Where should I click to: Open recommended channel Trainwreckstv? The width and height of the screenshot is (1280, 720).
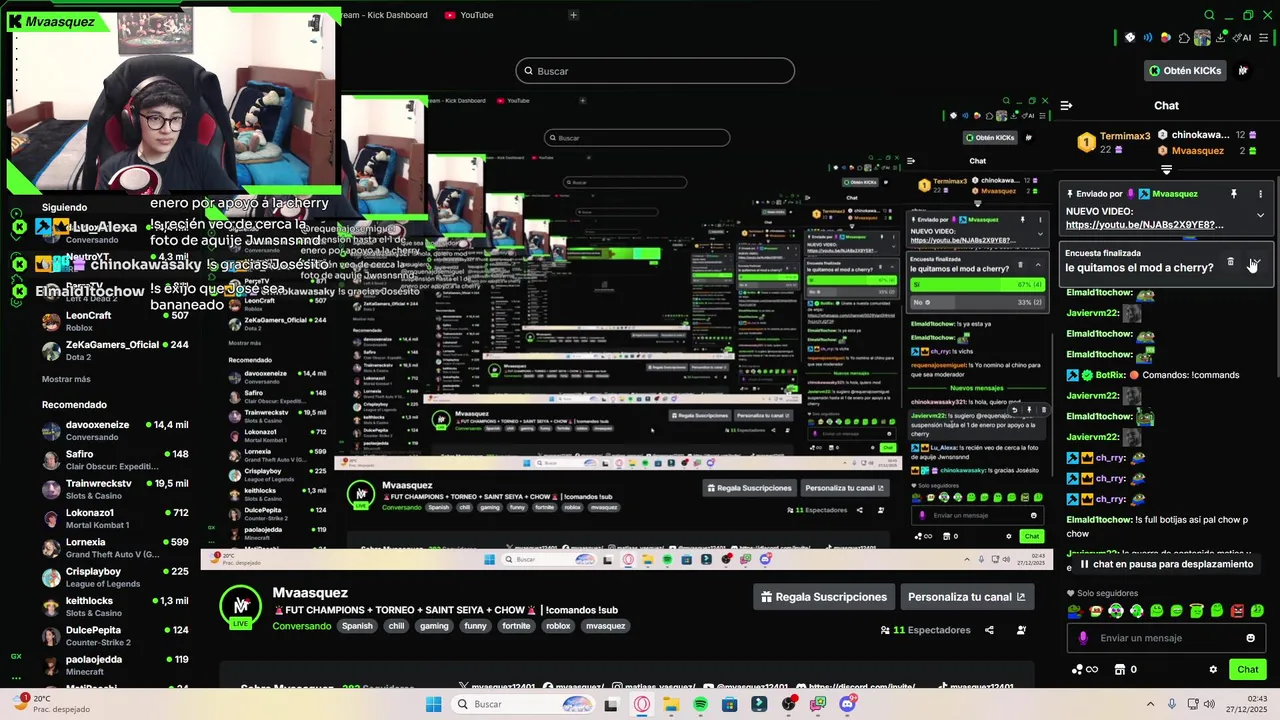click(x=115, y=489)
